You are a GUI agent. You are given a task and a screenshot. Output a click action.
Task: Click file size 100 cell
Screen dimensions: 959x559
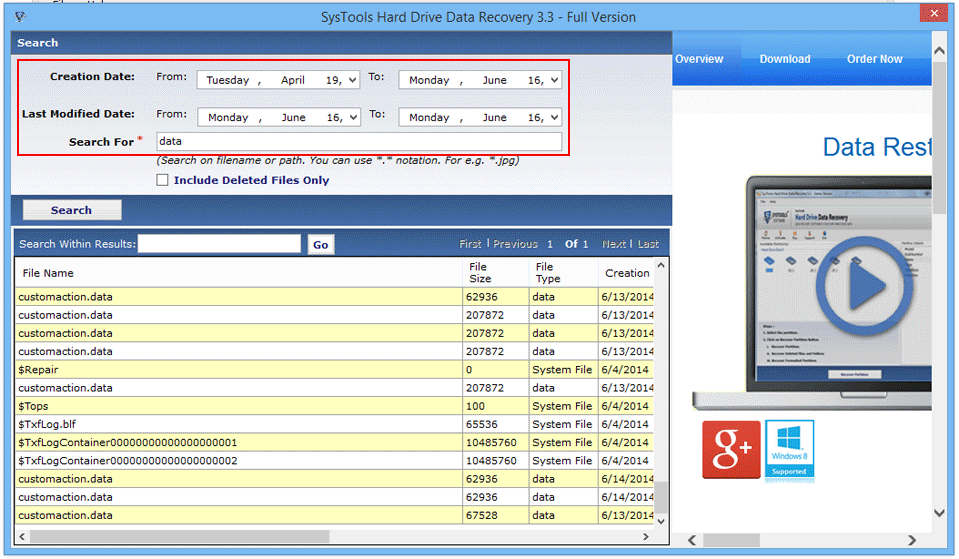tap(496, 406)
